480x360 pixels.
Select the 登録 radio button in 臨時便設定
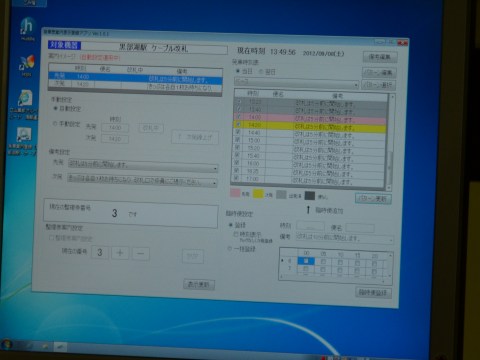coord(230,225)
